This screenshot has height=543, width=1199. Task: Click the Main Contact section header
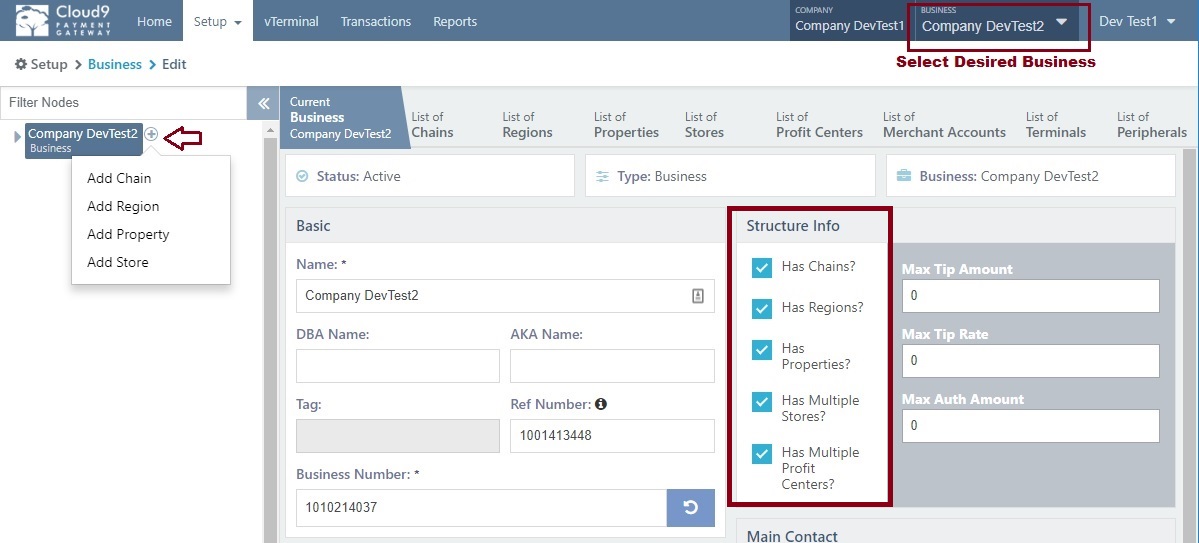(792, 536)
